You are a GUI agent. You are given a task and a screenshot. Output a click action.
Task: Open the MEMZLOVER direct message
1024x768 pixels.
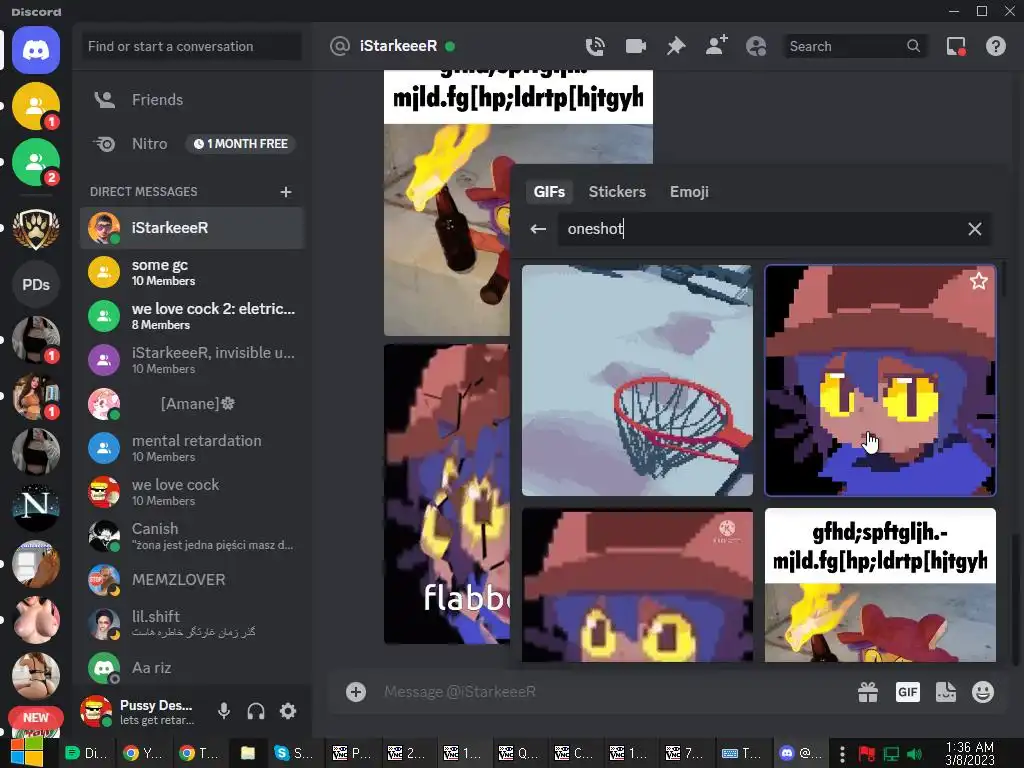(x=192, y=580)
